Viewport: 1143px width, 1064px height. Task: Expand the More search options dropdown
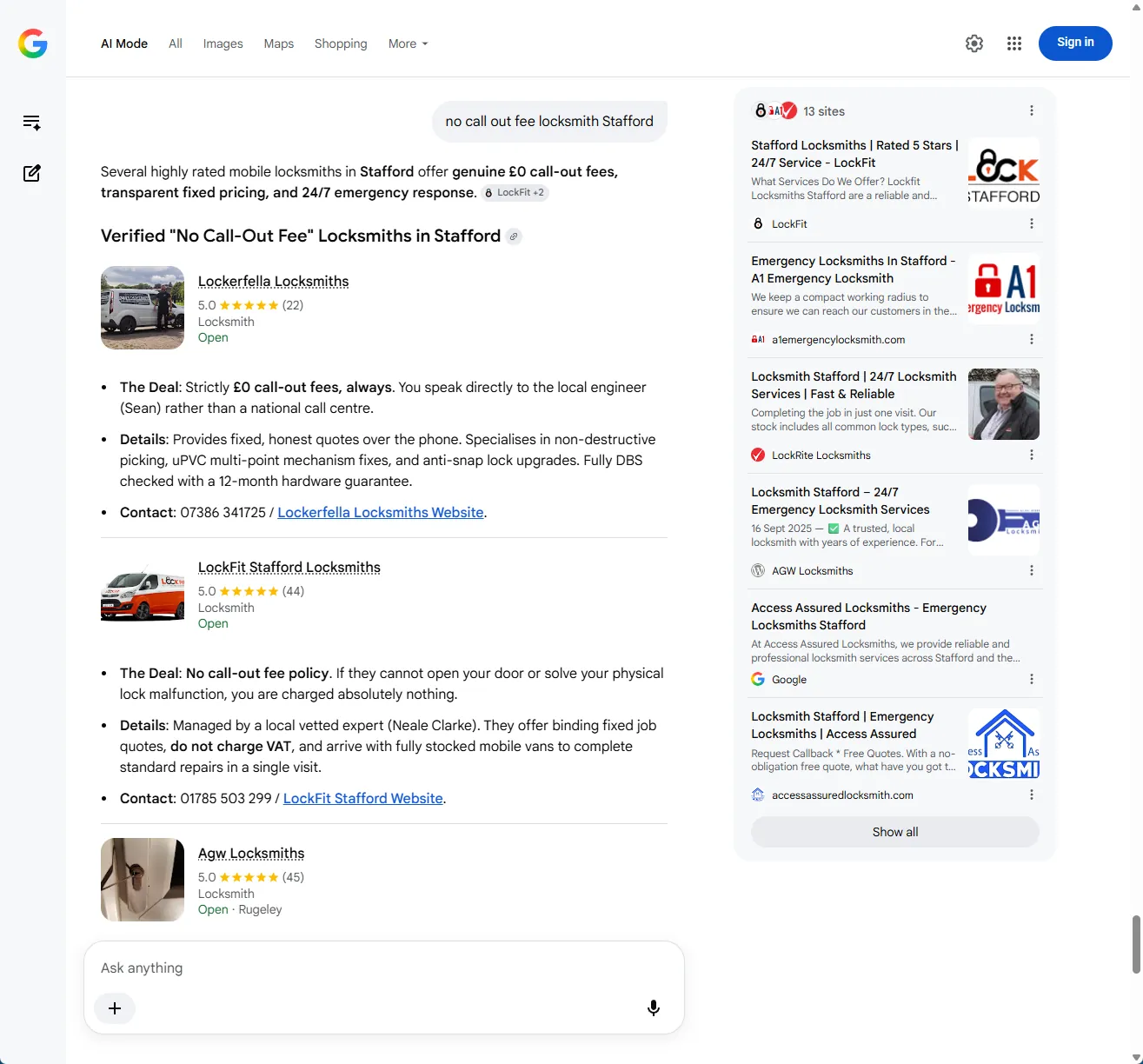pos(408,43)
